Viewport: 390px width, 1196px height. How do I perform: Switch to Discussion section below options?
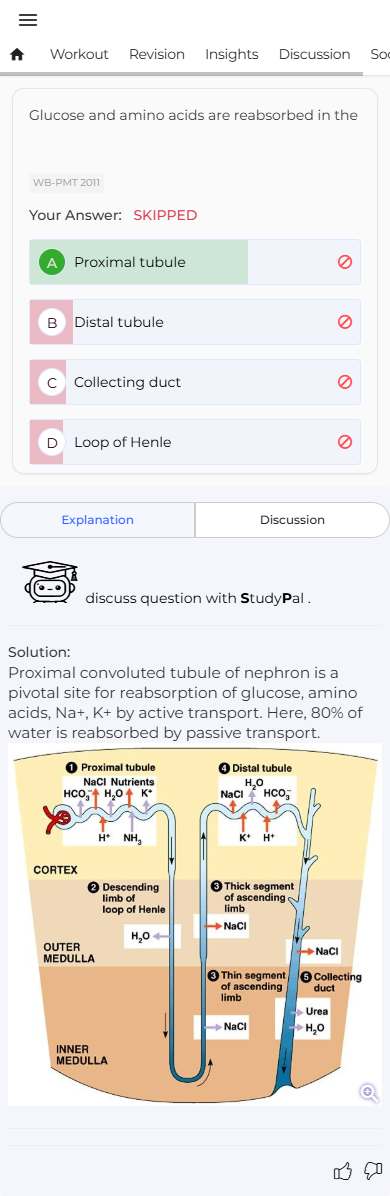click(292, 520)
